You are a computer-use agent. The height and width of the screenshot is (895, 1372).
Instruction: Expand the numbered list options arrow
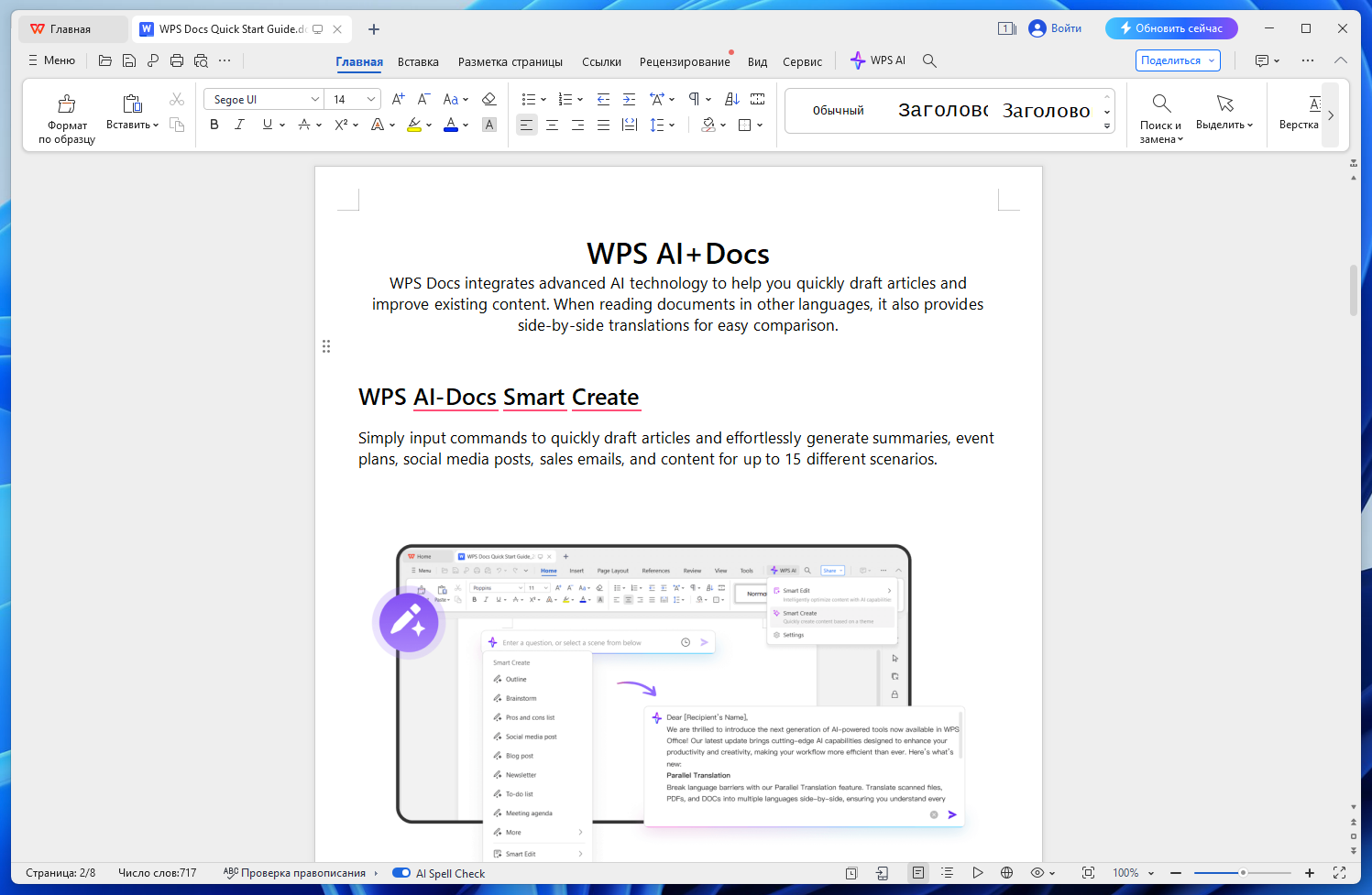click(581, 100)
